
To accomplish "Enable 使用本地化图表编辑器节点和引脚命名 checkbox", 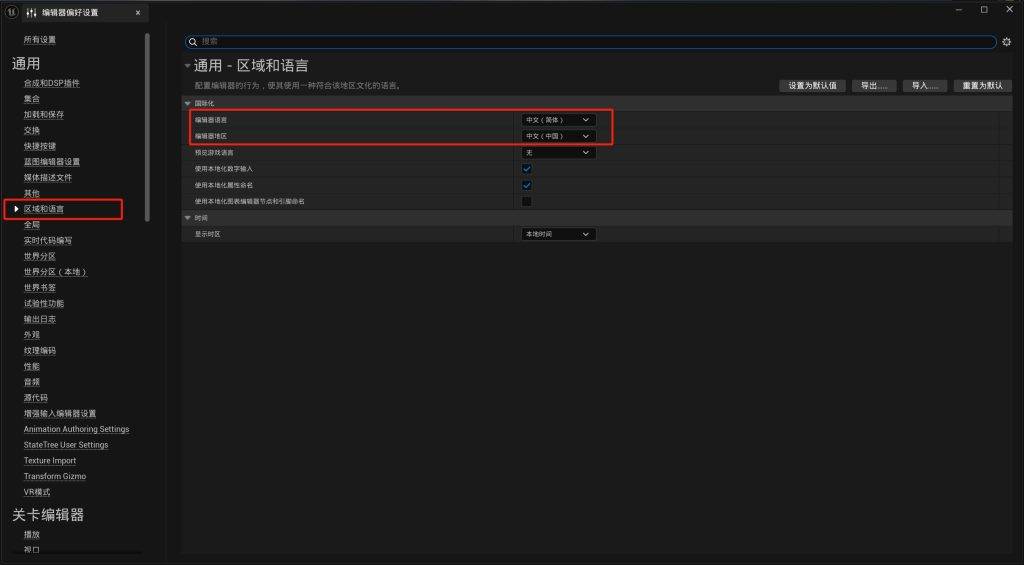I will tap(527, 201).
